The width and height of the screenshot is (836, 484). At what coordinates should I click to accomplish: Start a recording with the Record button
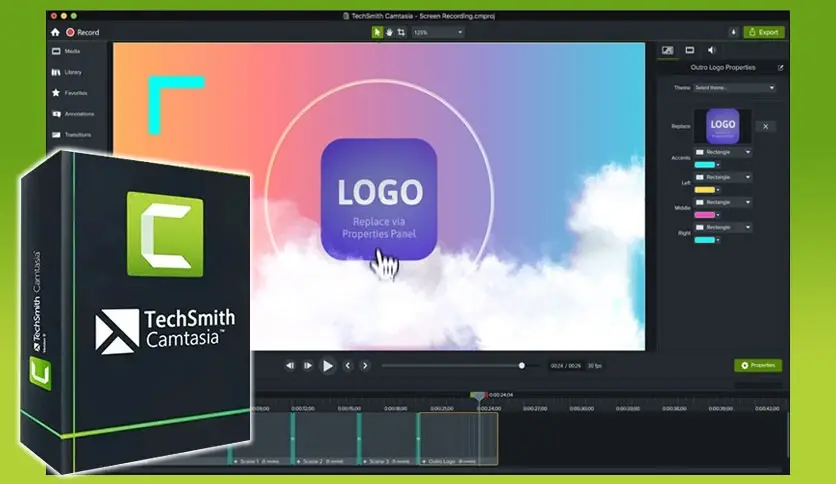[x=82, y=32]
